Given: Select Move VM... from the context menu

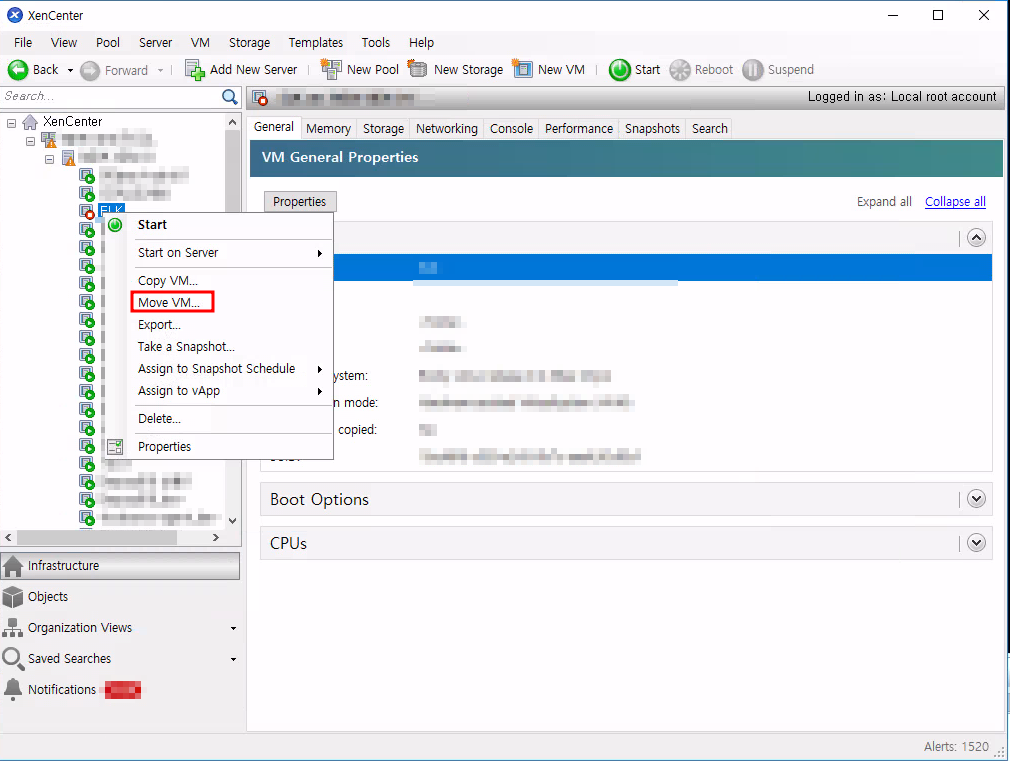Looking at the screenshot, I should (x=169, y=302).
